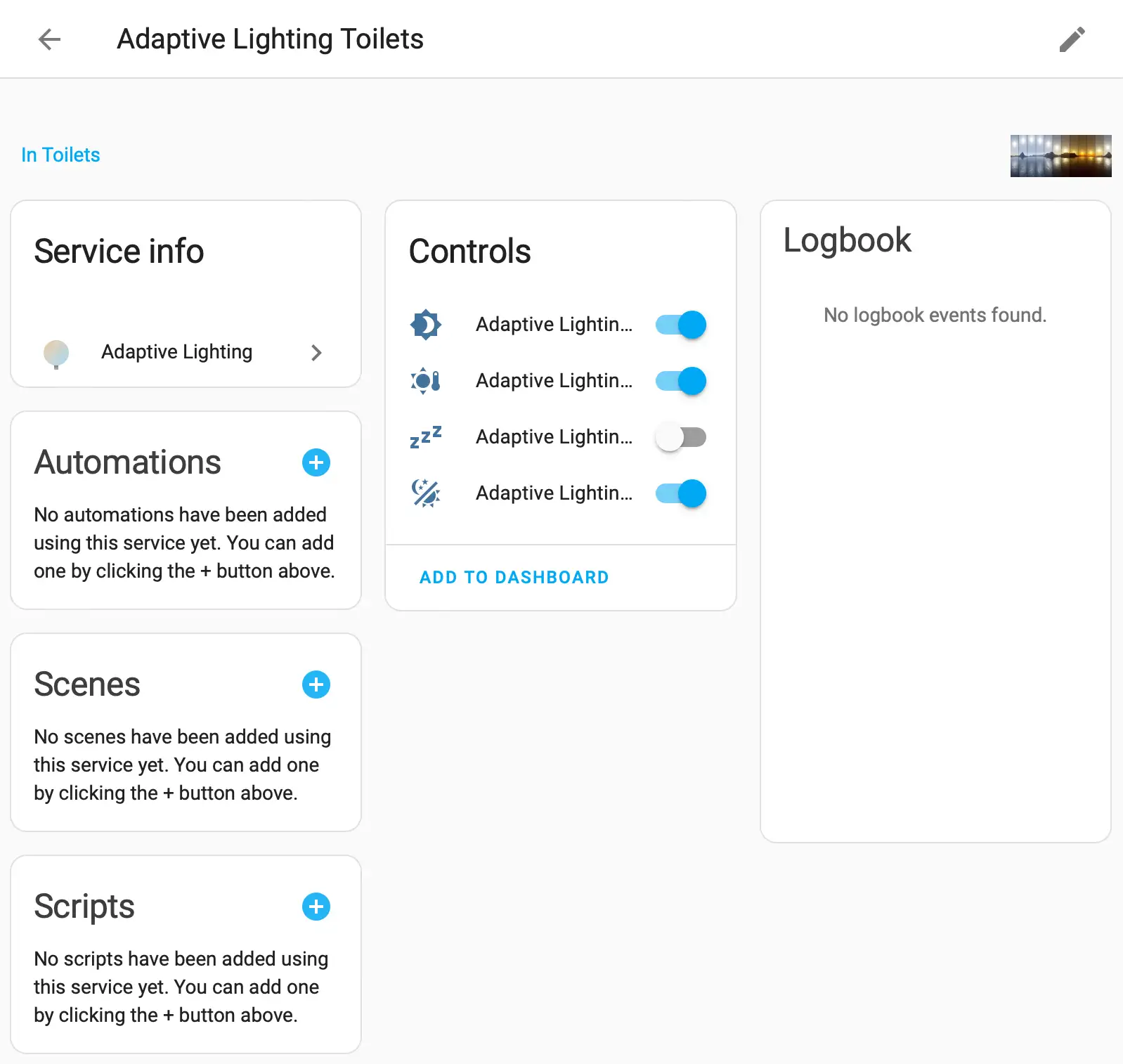Click the zzz sleep mode icon

(426, 437)
